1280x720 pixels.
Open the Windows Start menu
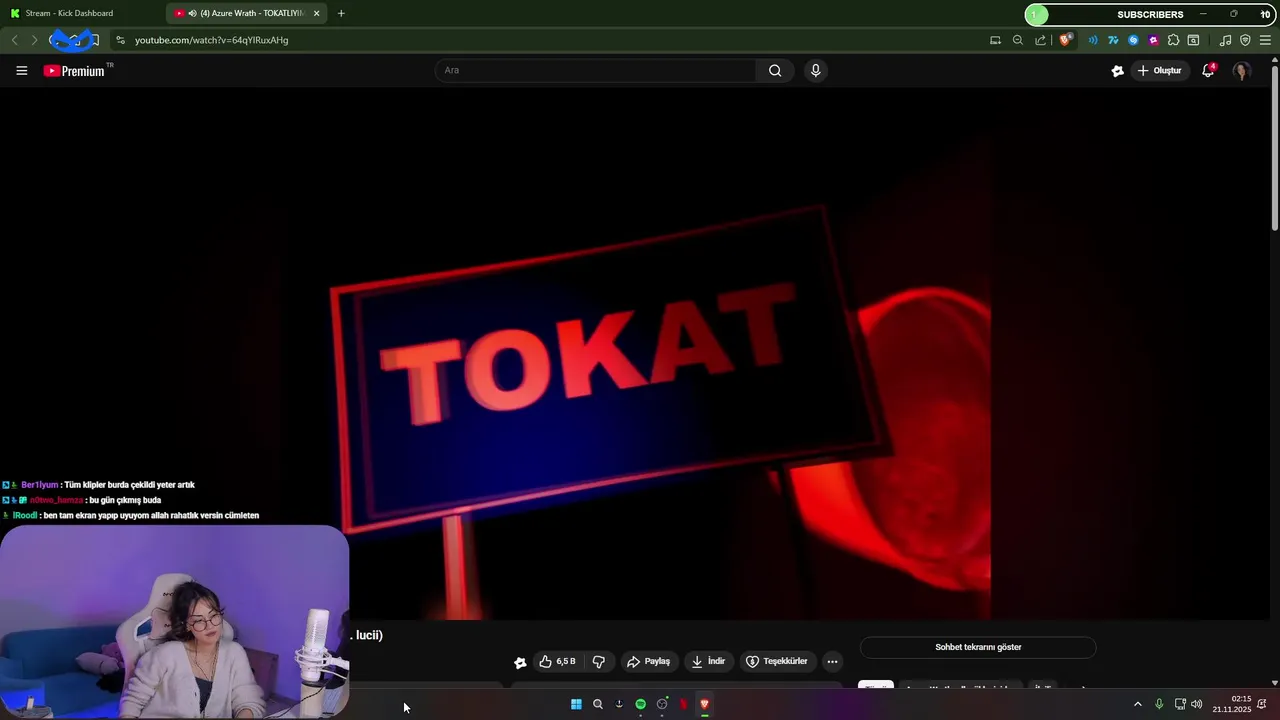pos(576,704)
